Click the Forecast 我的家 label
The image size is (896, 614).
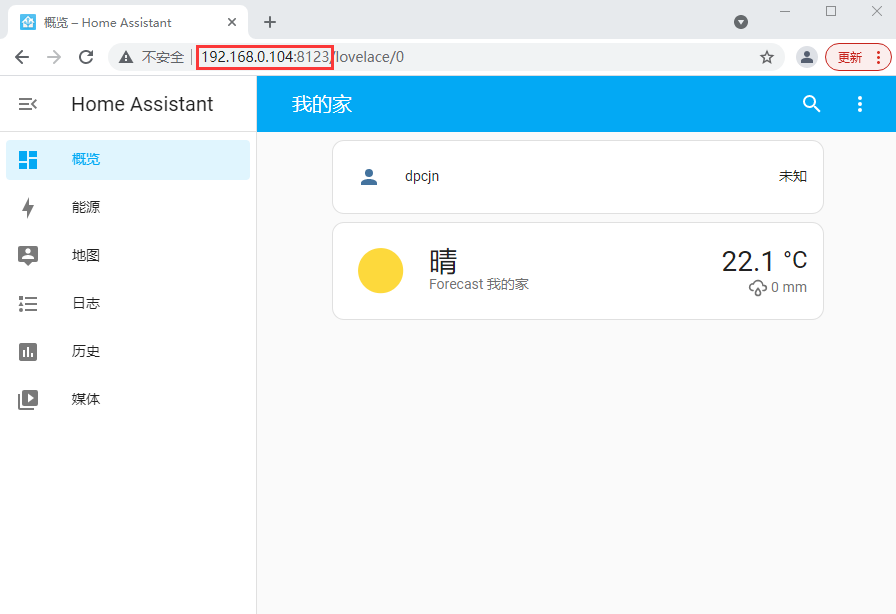[479, 284]
